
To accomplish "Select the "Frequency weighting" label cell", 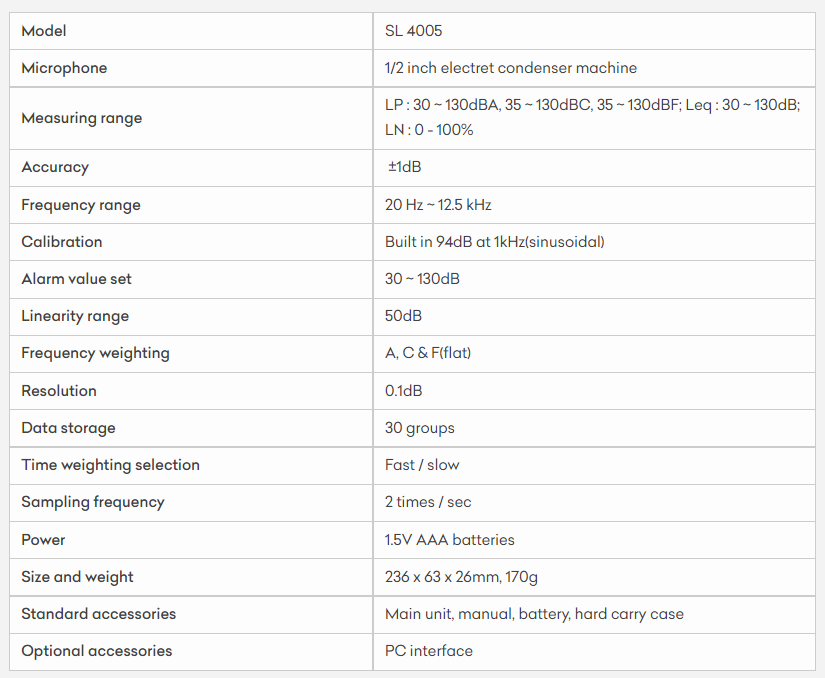I will [95, 353].
